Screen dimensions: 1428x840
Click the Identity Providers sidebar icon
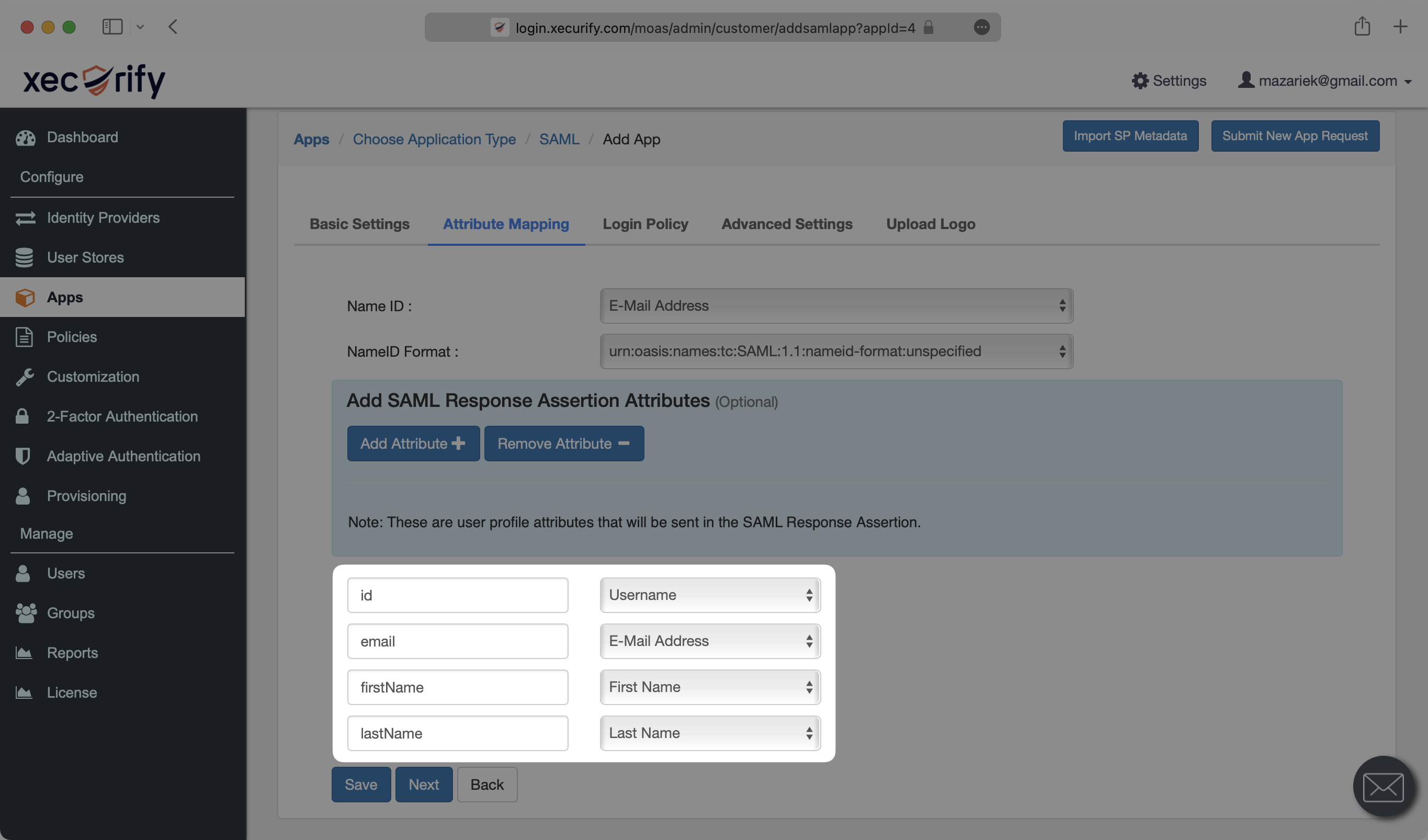point(25,217)
